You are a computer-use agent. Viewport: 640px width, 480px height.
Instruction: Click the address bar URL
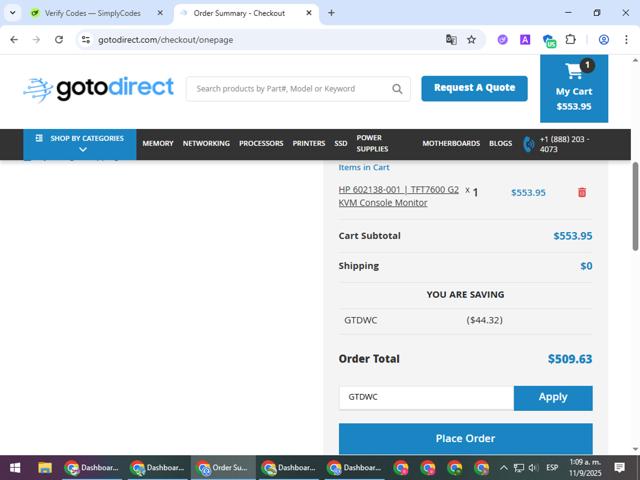166,40
